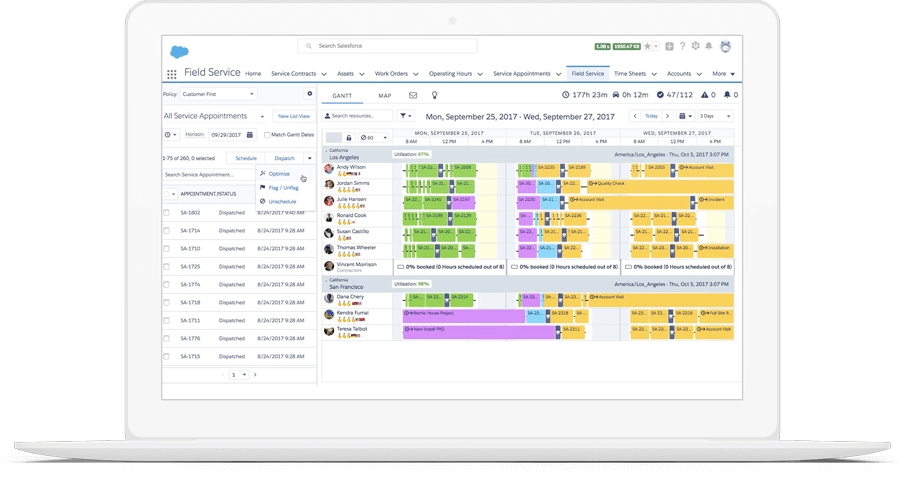
Task: Open the resource filter funnel dropdown
Action: (406, 116)
